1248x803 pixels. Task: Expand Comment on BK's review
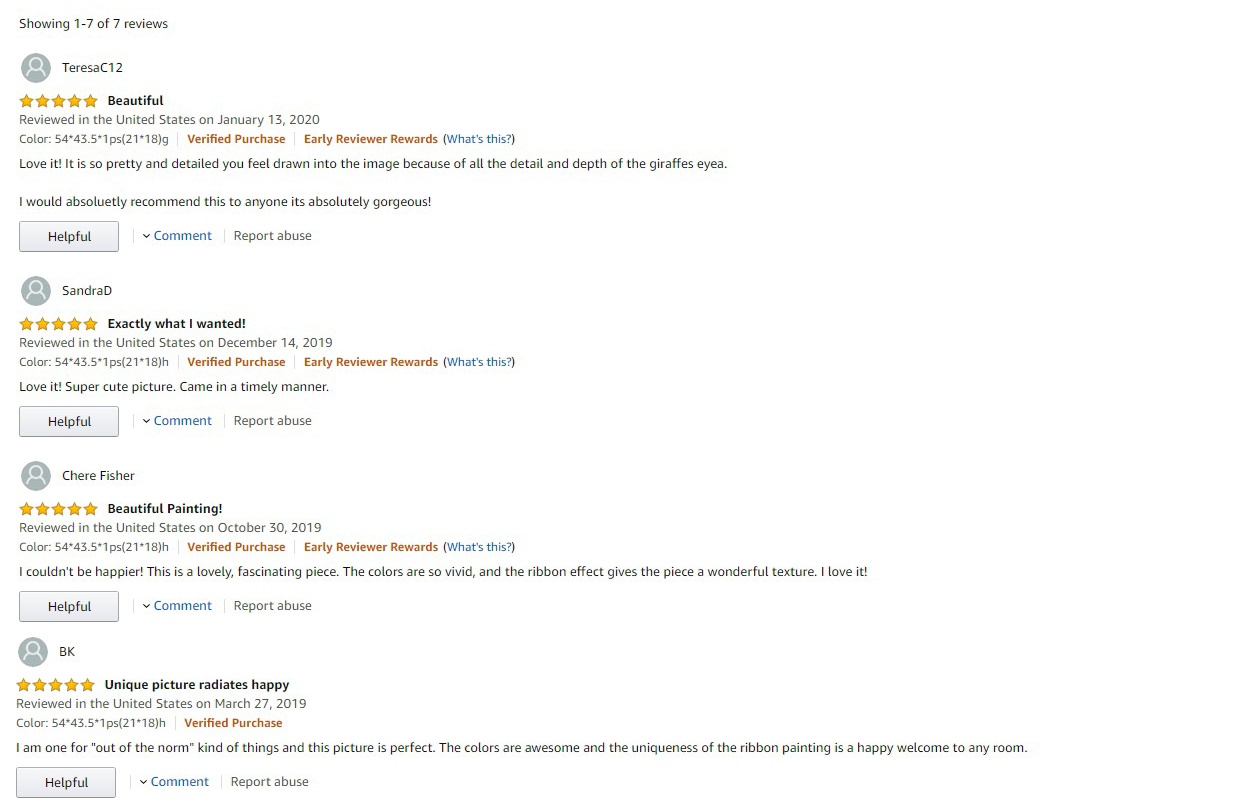click(174, 782)
